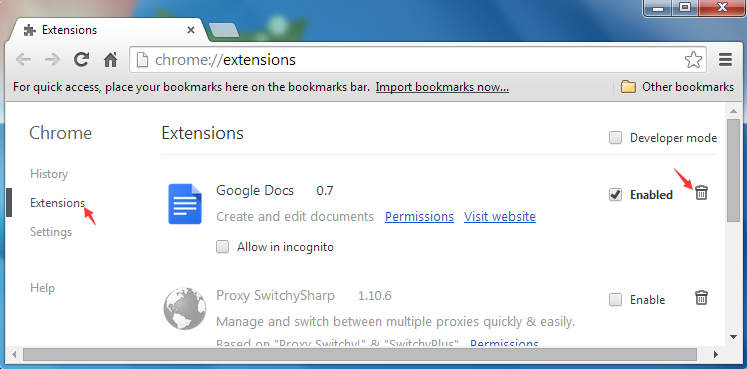The height and width of the screenshot is (369, 747).
Task: Click the browser back arrow
Action: (23, 60)
